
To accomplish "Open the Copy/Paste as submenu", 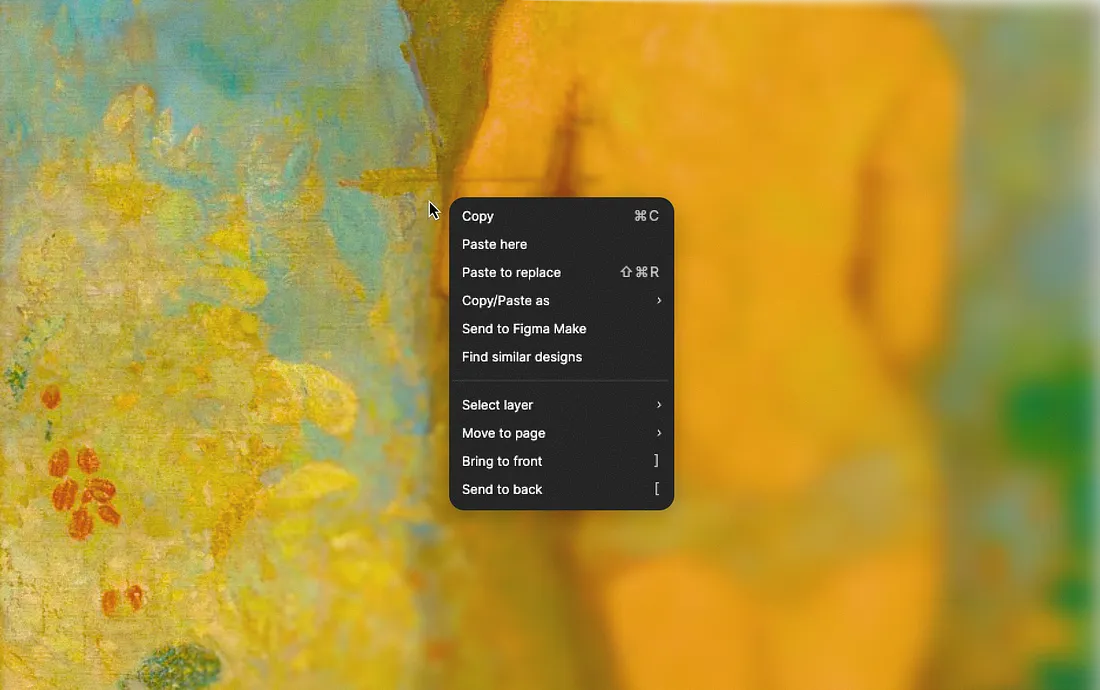I will coord(561,300).
